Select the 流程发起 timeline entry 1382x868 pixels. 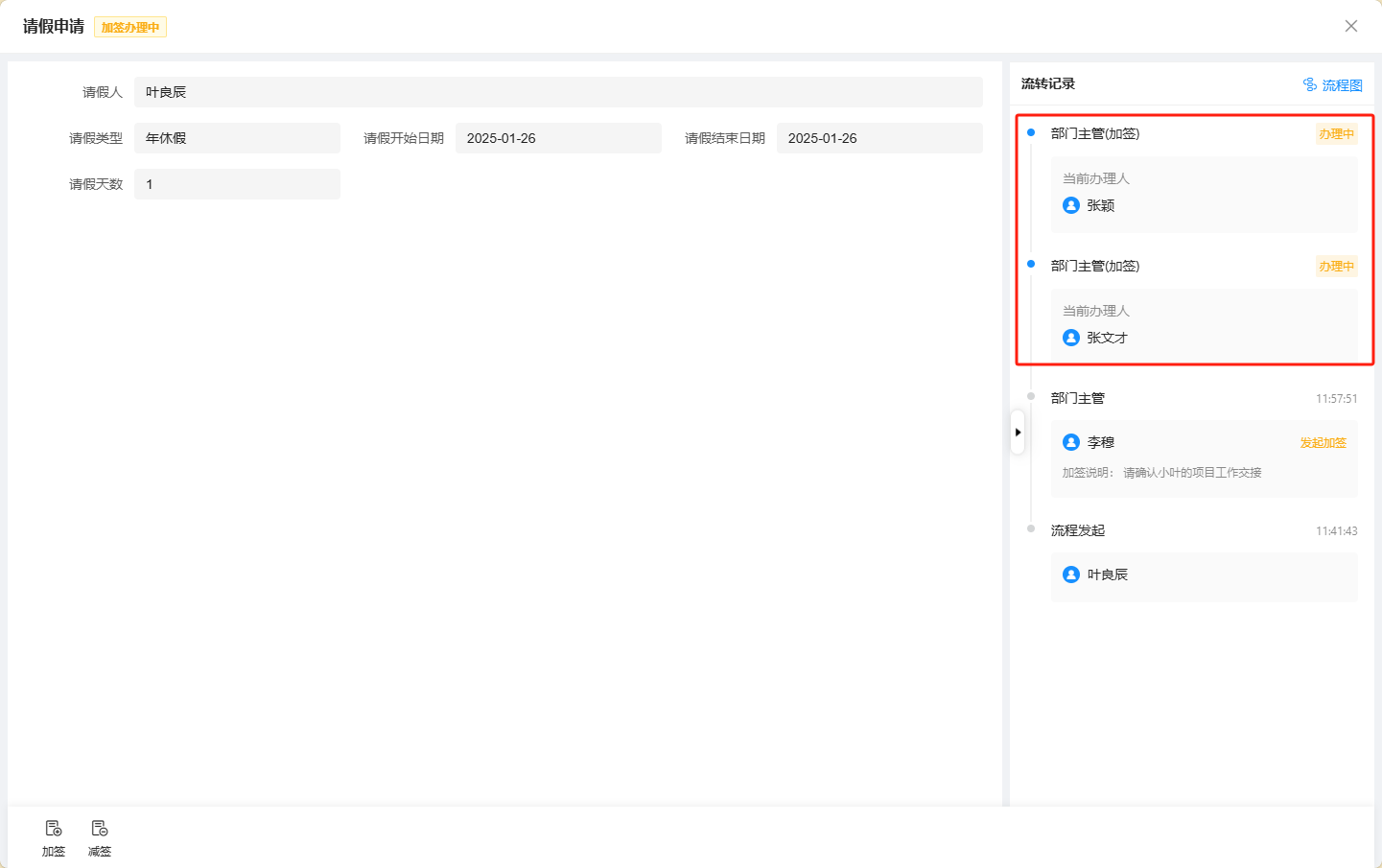point(1078,530)
